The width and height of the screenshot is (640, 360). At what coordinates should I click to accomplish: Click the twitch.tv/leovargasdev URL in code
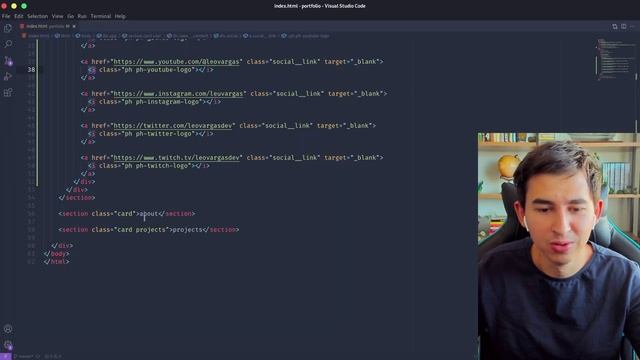click(176, 158)
